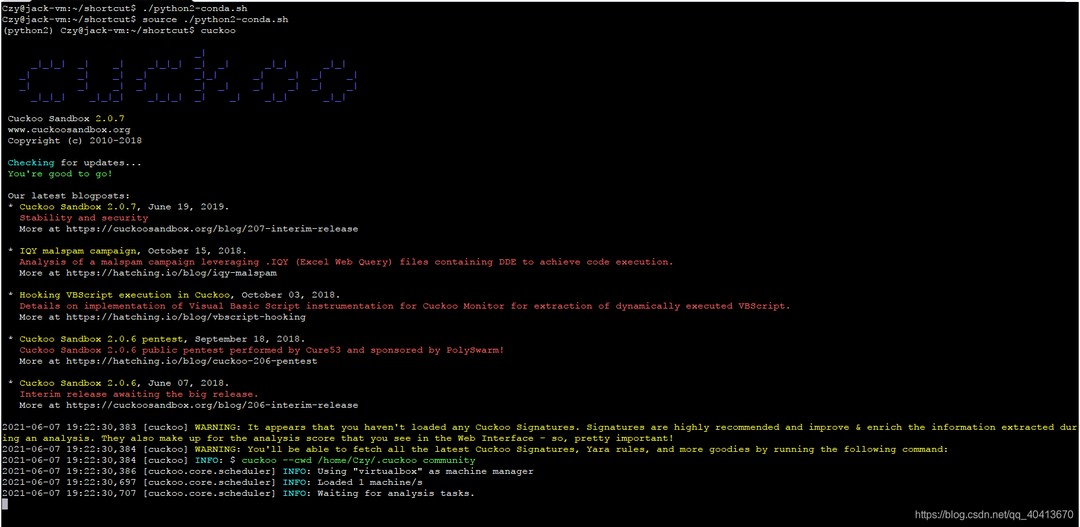Open the www.cuckoosandbox.org website link

pos(69,130)
